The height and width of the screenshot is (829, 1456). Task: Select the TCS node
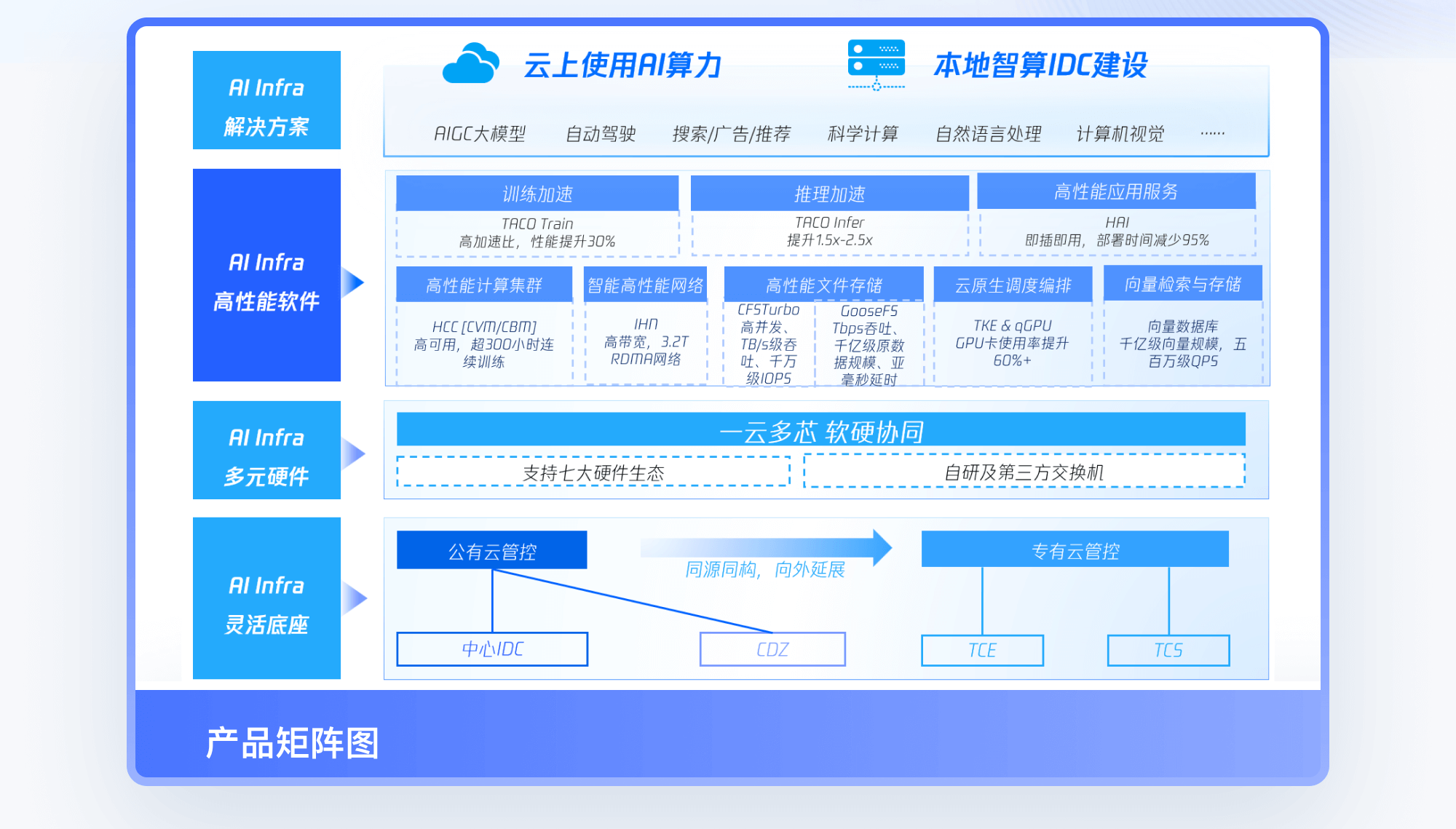click(1168, 650)
